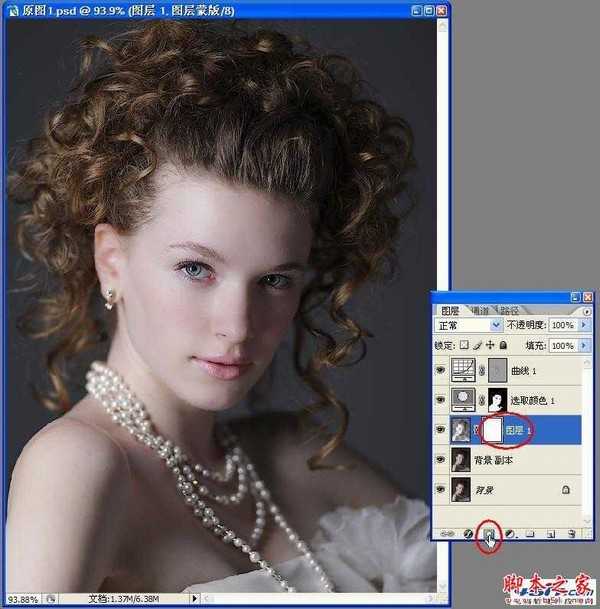Click the Photoshop file icon in the document title bar
The width and height of the screenshot is (600, 609).
[x=13, y=10]
